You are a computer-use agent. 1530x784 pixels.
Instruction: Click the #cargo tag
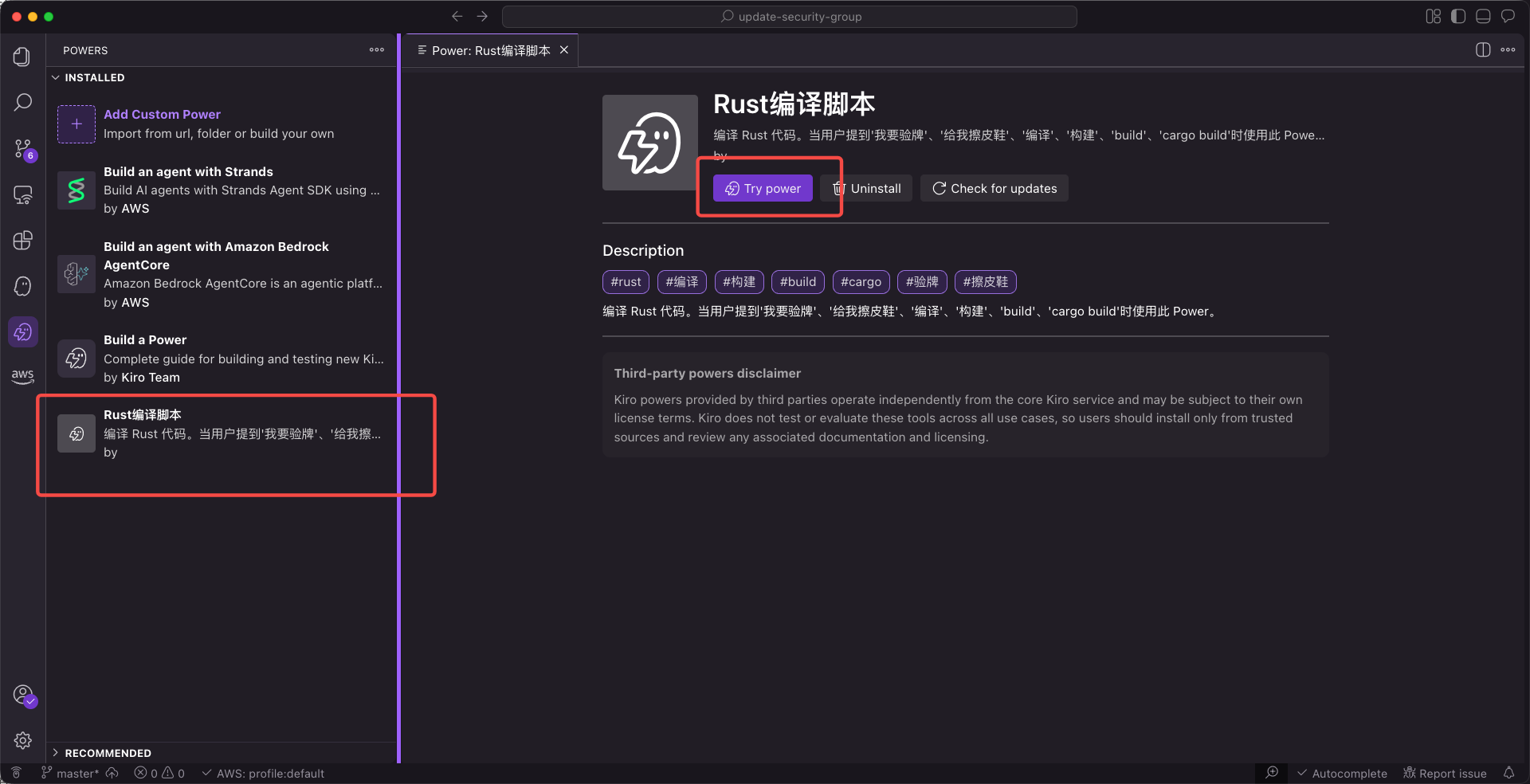(x=861, y=282)
